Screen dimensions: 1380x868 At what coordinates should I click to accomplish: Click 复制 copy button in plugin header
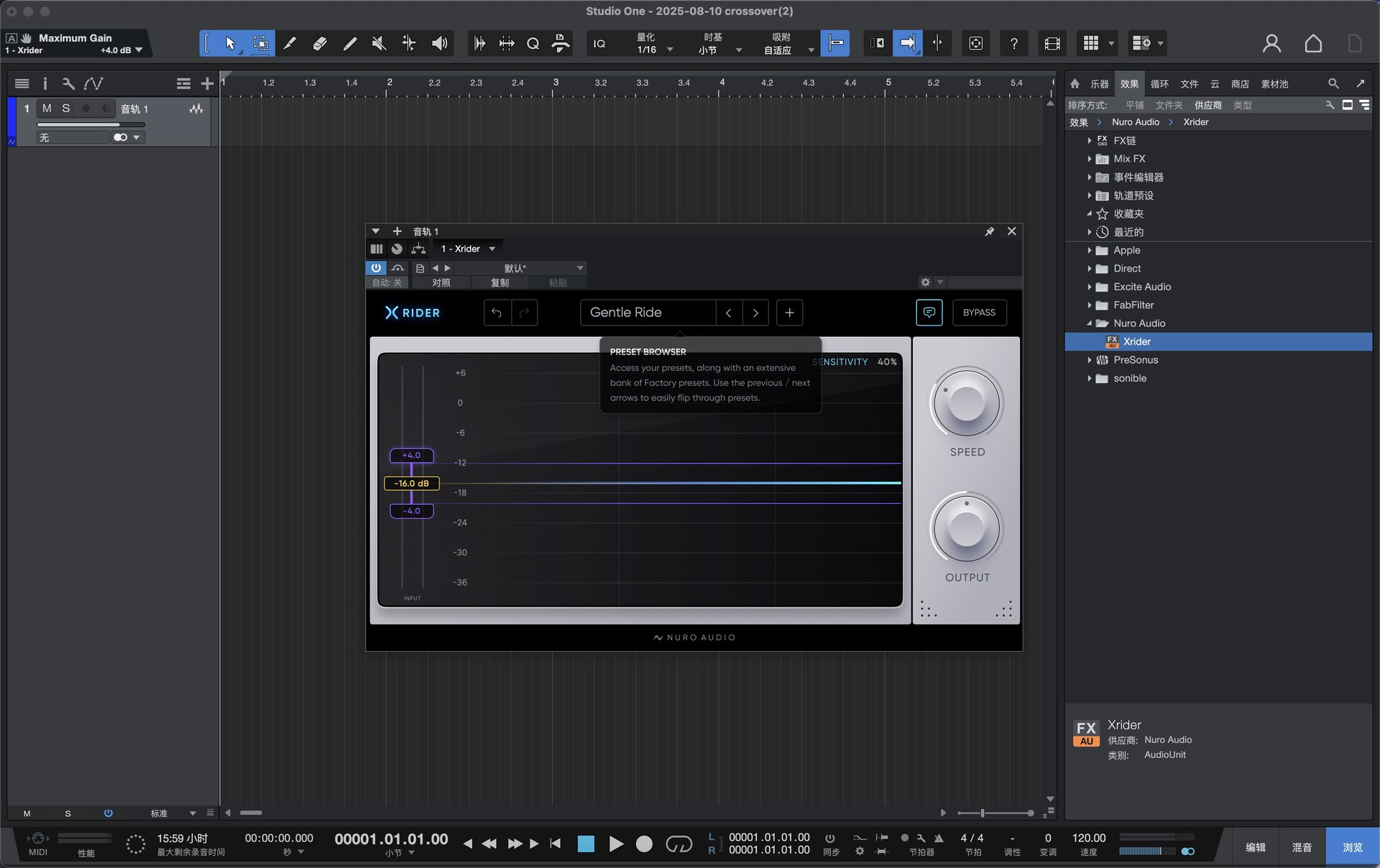coord(500,282)
